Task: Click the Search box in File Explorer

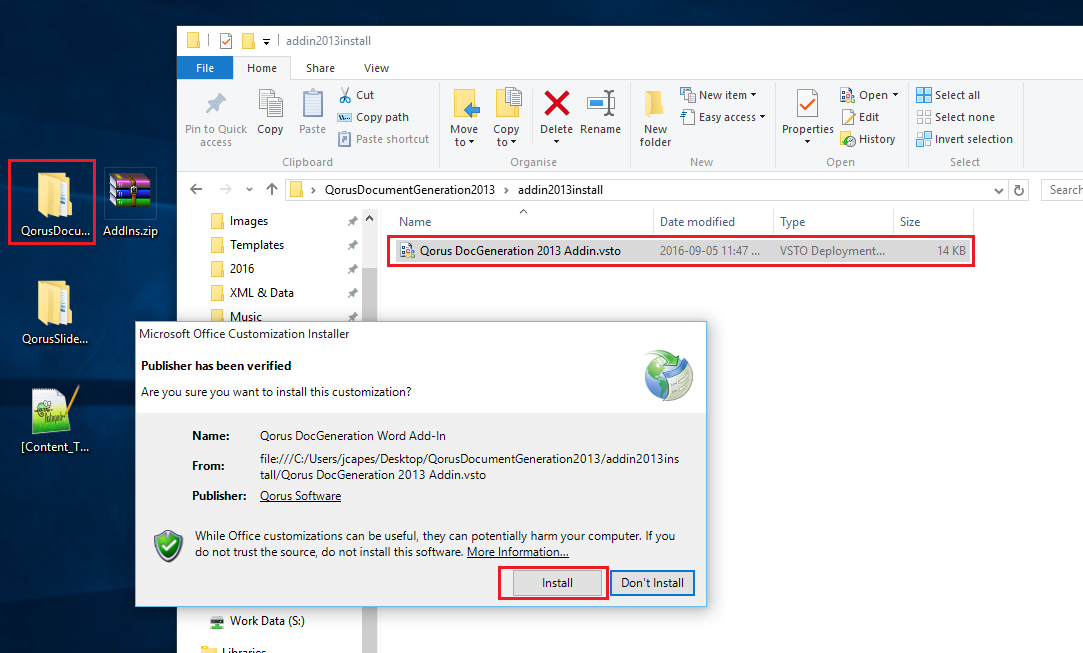Action: (1062, 190)
